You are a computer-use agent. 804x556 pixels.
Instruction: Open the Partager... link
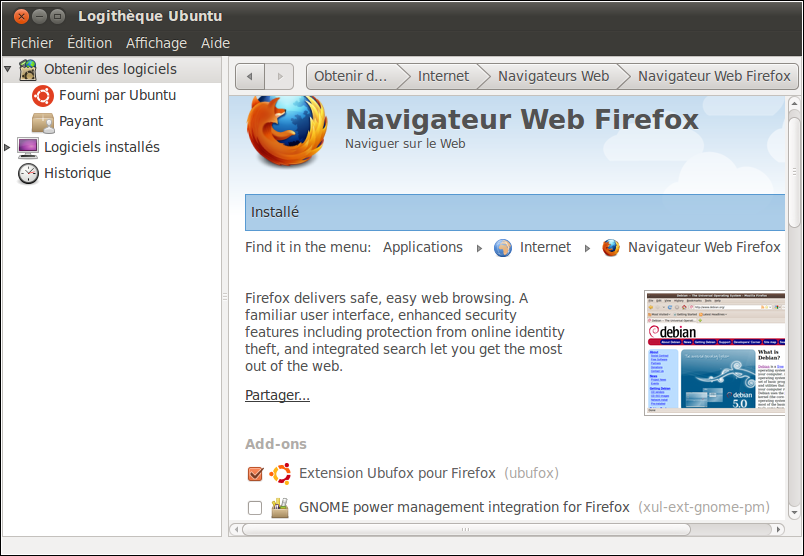tap(277, 395)
